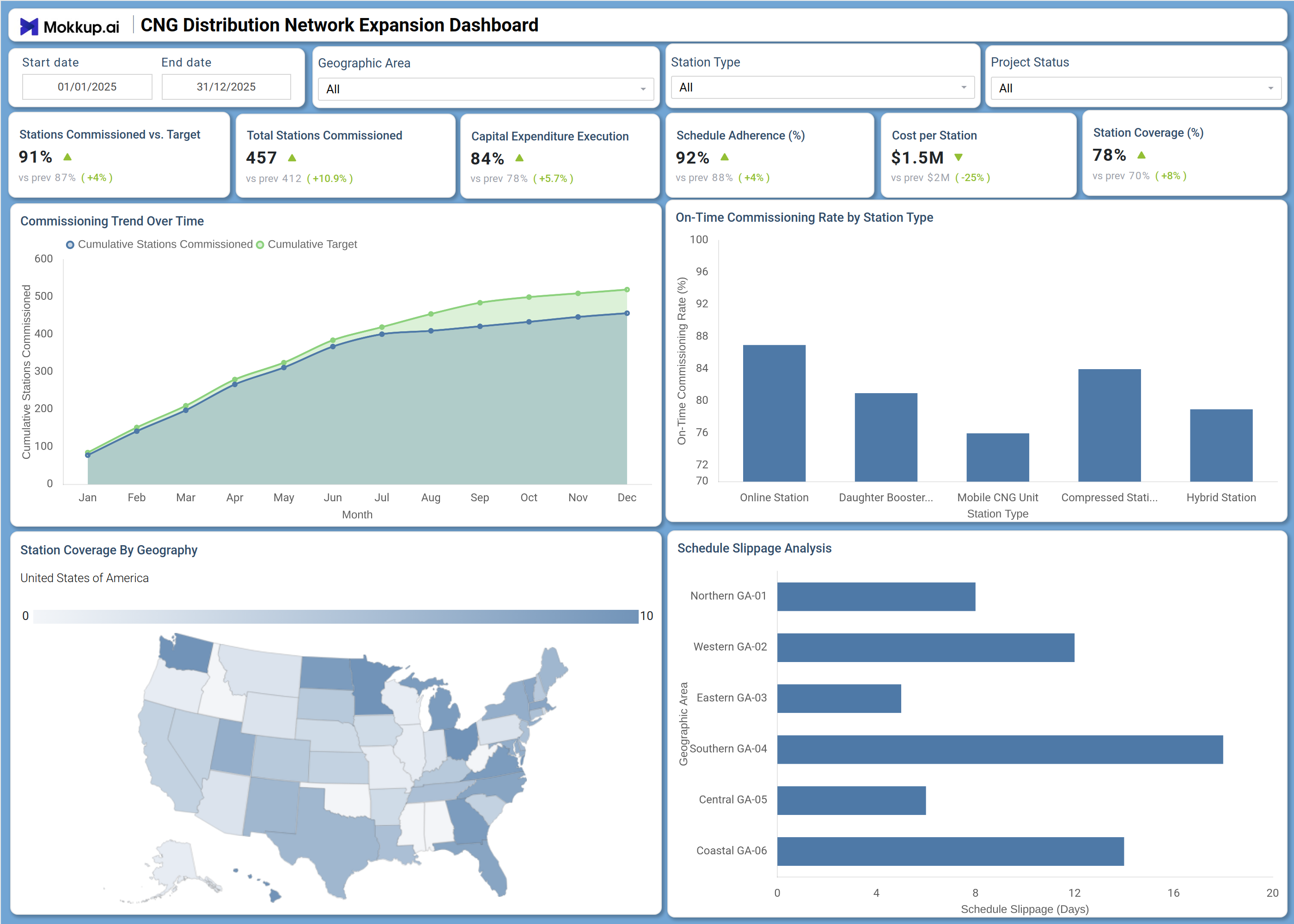Click the Commissioning Trend Over Time heading
Viewport: 1294px width, 924px height.
click(112, 221)
